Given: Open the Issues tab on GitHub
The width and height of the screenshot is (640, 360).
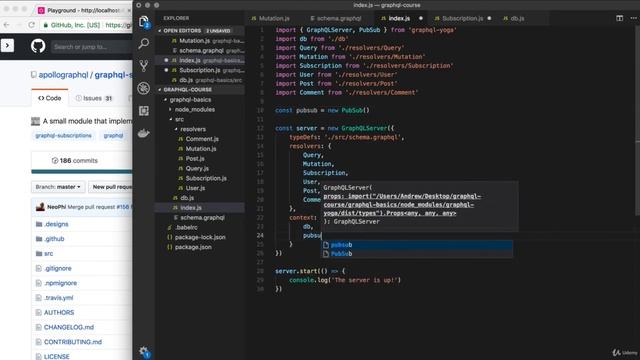Looking at the screenshot, I should pyautogui.click(x=93, y=98).
